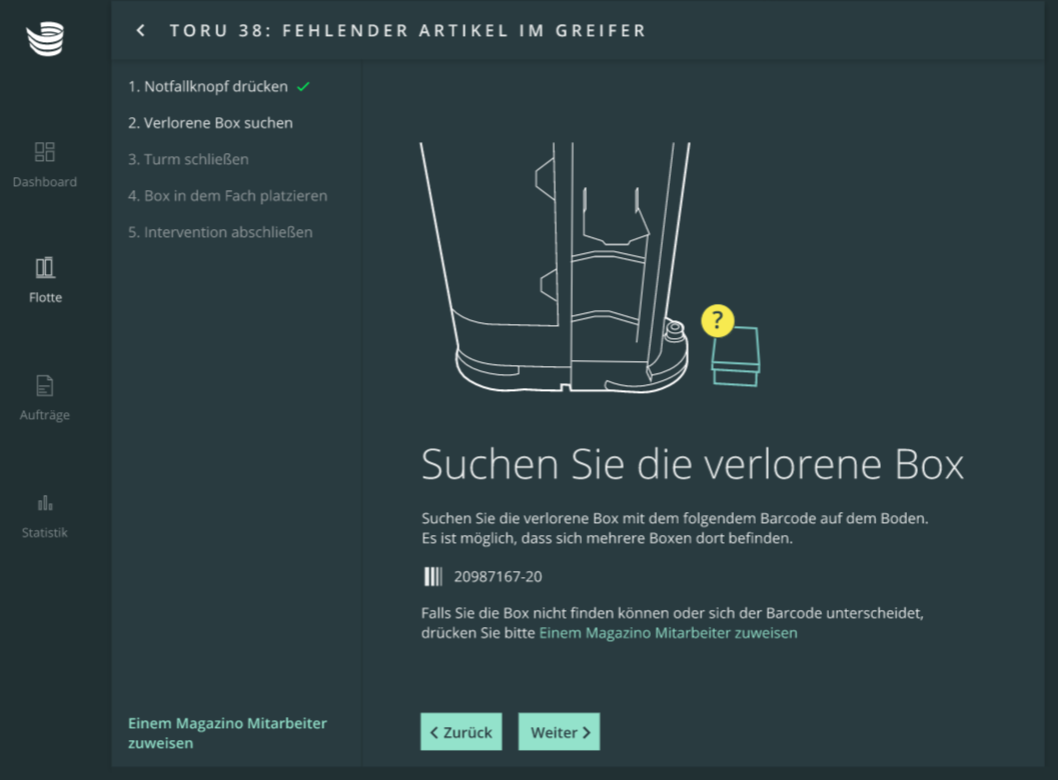
Task: Select step 5 Intervention abschließen
Action: [x=220, y=232]
